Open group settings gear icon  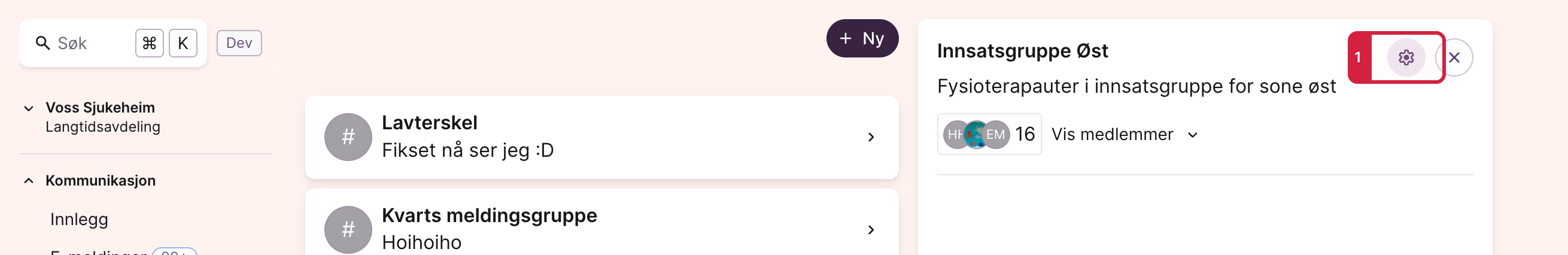point(1405,57)
